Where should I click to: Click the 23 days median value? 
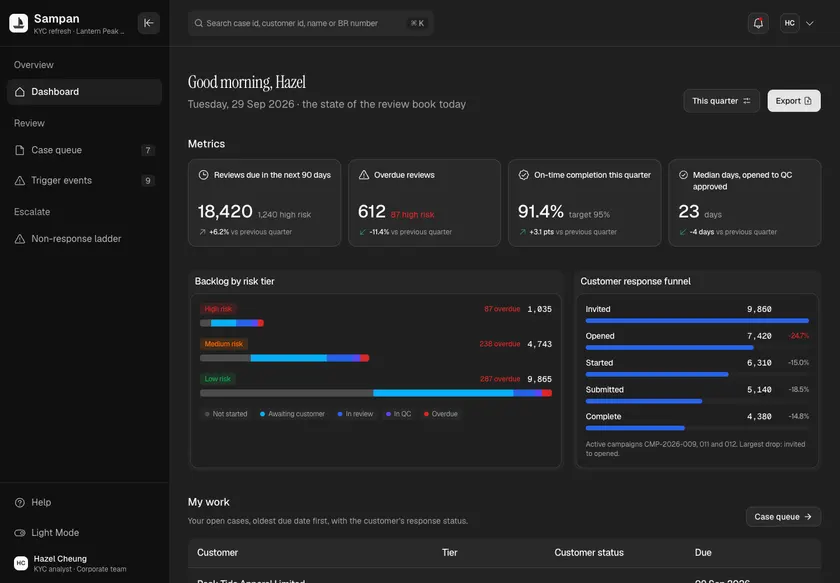[689, 212]
